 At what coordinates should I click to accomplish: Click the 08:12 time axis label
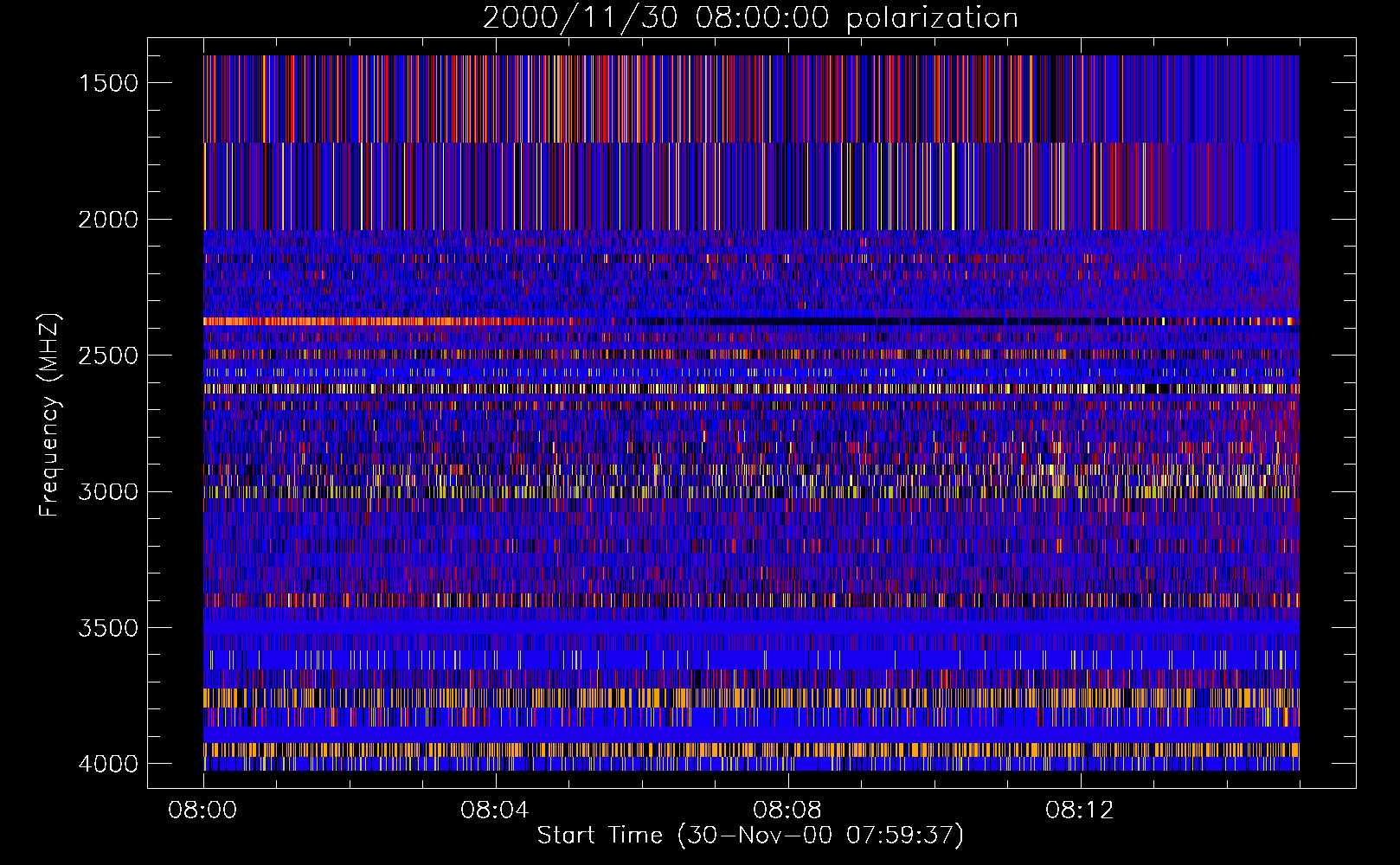pyautogui.click(x=1080, y=811)
